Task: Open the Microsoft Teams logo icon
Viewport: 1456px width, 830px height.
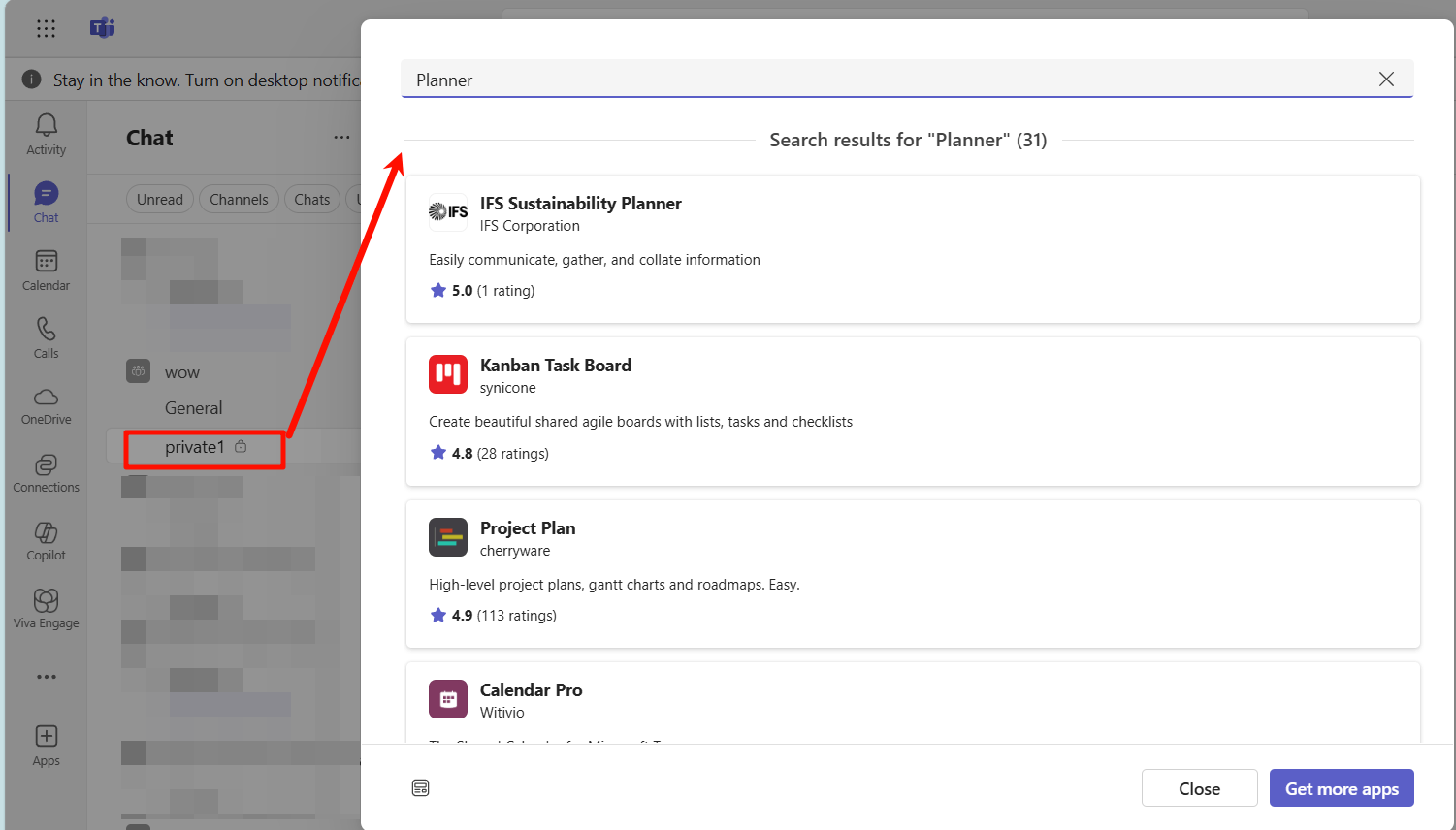Action: (x=102, y=28)
